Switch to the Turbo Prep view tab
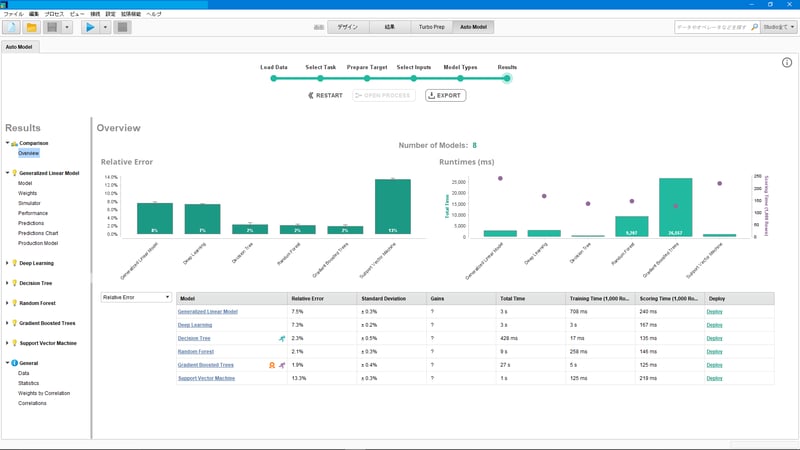This screenshot has height=450, width=800. [432, 27]
